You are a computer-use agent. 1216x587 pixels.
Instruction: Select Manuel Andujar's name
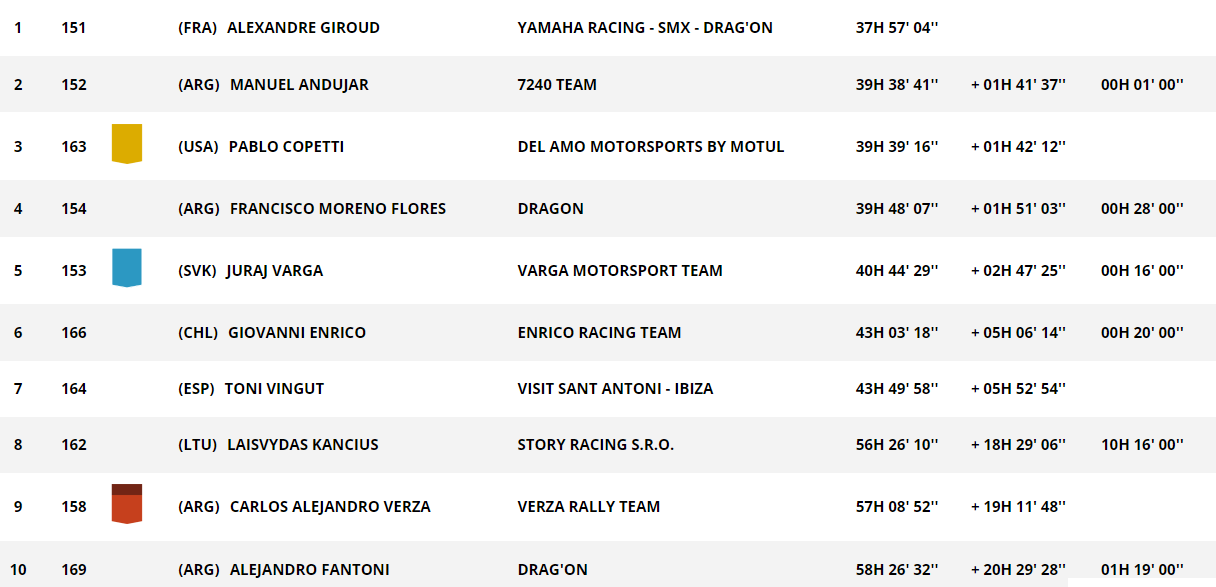(299, 85)
